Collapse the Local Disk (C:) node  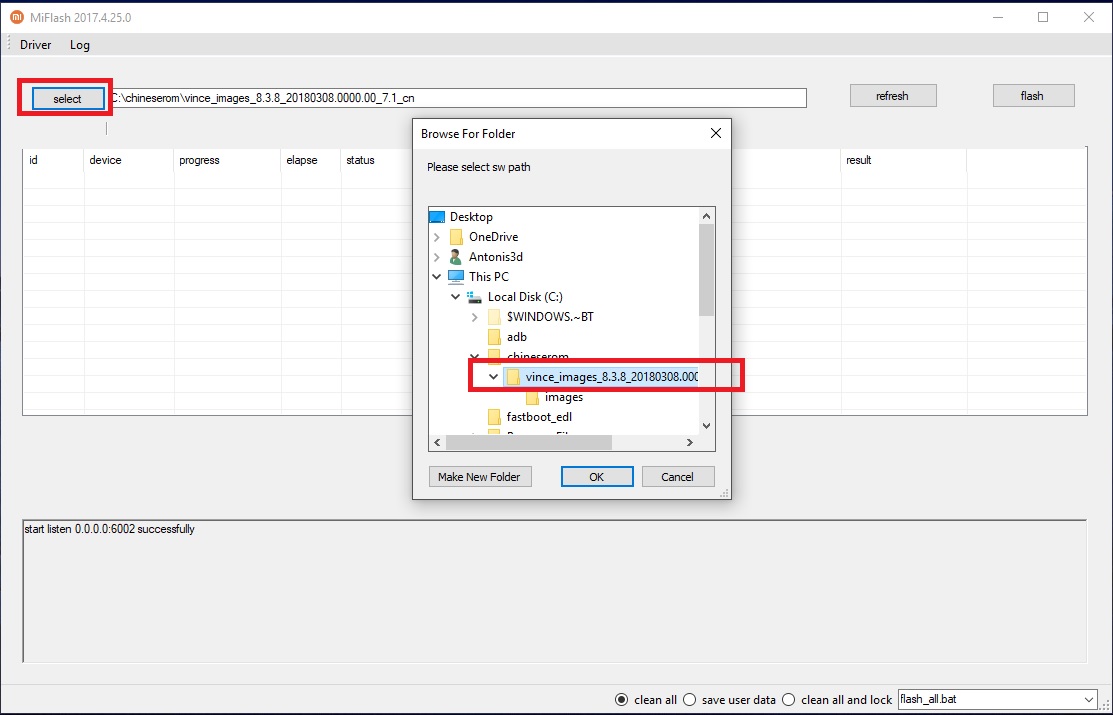tap(456, 297)
